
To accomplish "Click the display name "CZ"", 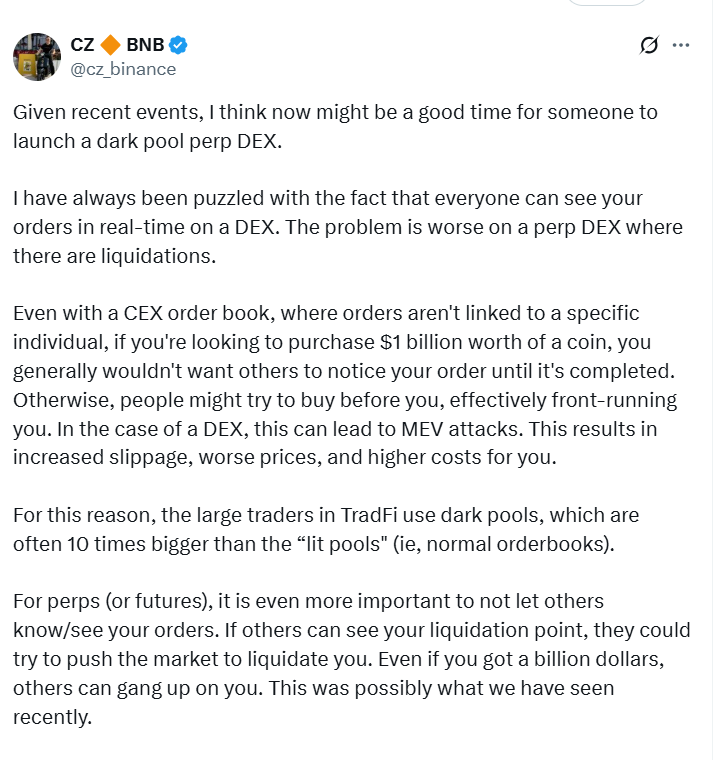I will 82,45.
